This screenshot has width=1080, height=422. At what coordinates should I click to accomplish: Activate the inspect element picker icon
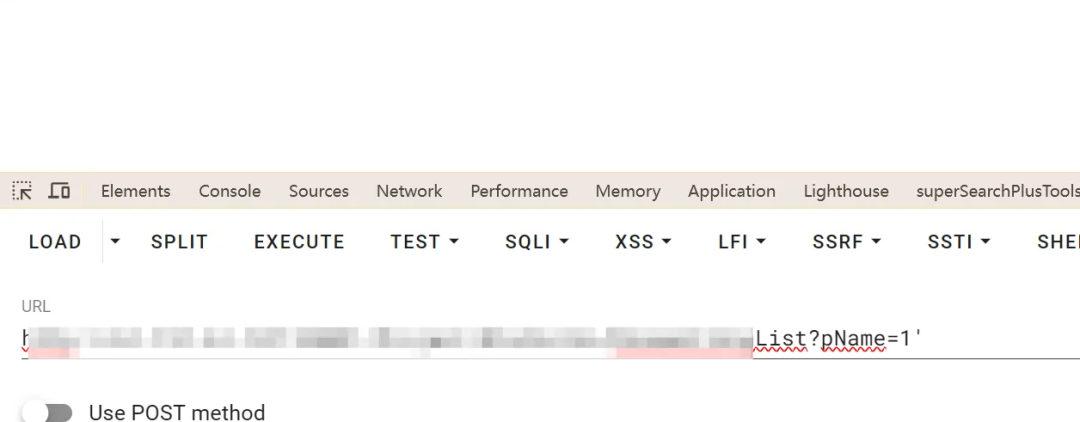click(22, 191)
